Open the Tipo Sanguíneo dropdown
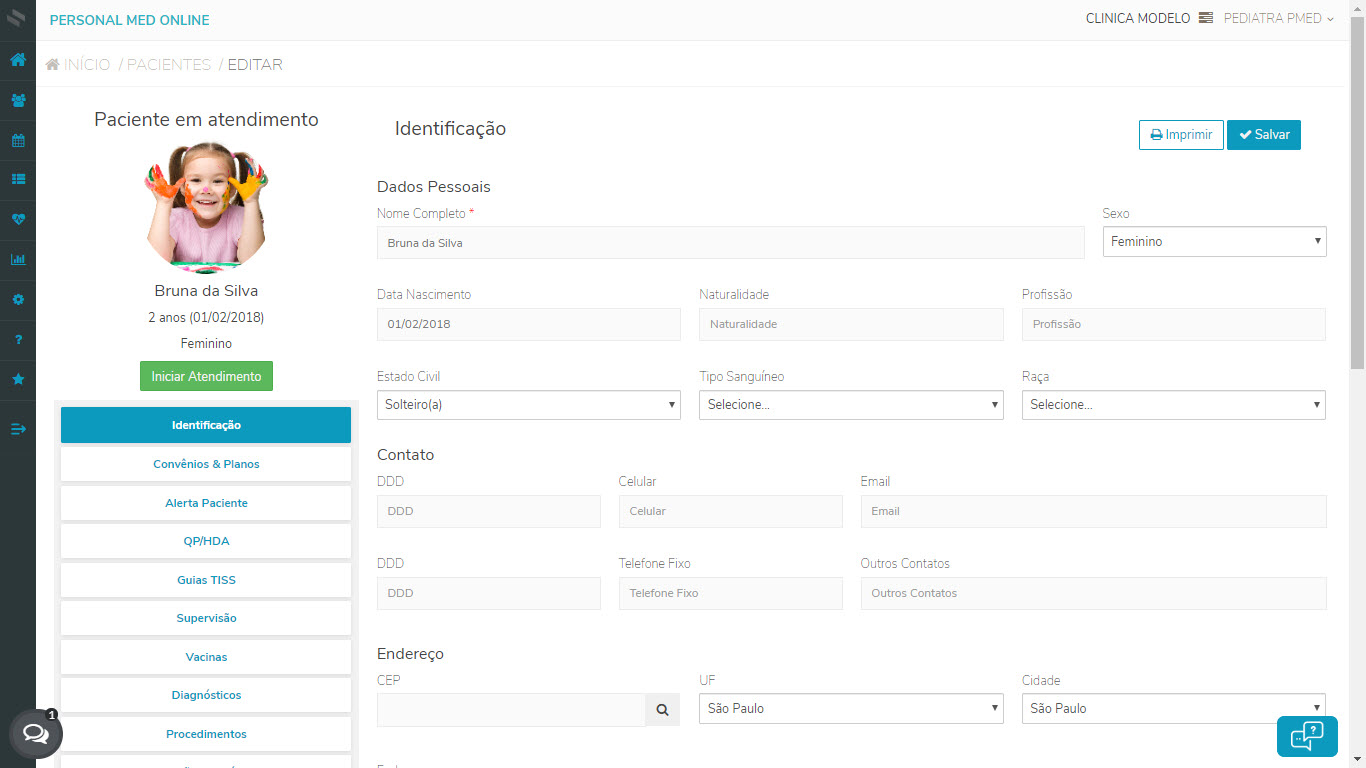The height and width of the screenshot is (768, 1366). click(x=850, y=405)
